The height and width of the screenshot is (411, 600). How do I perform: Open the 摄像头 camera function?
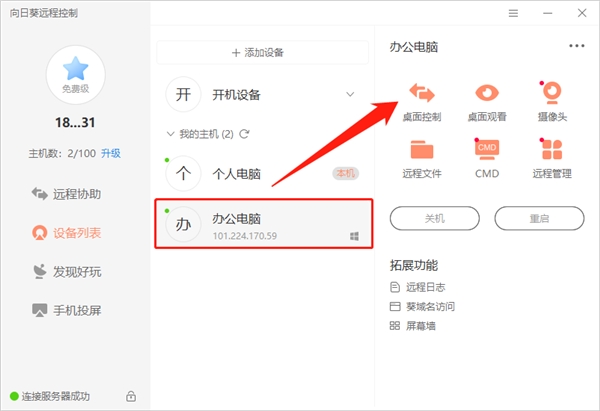pos(552,101)
